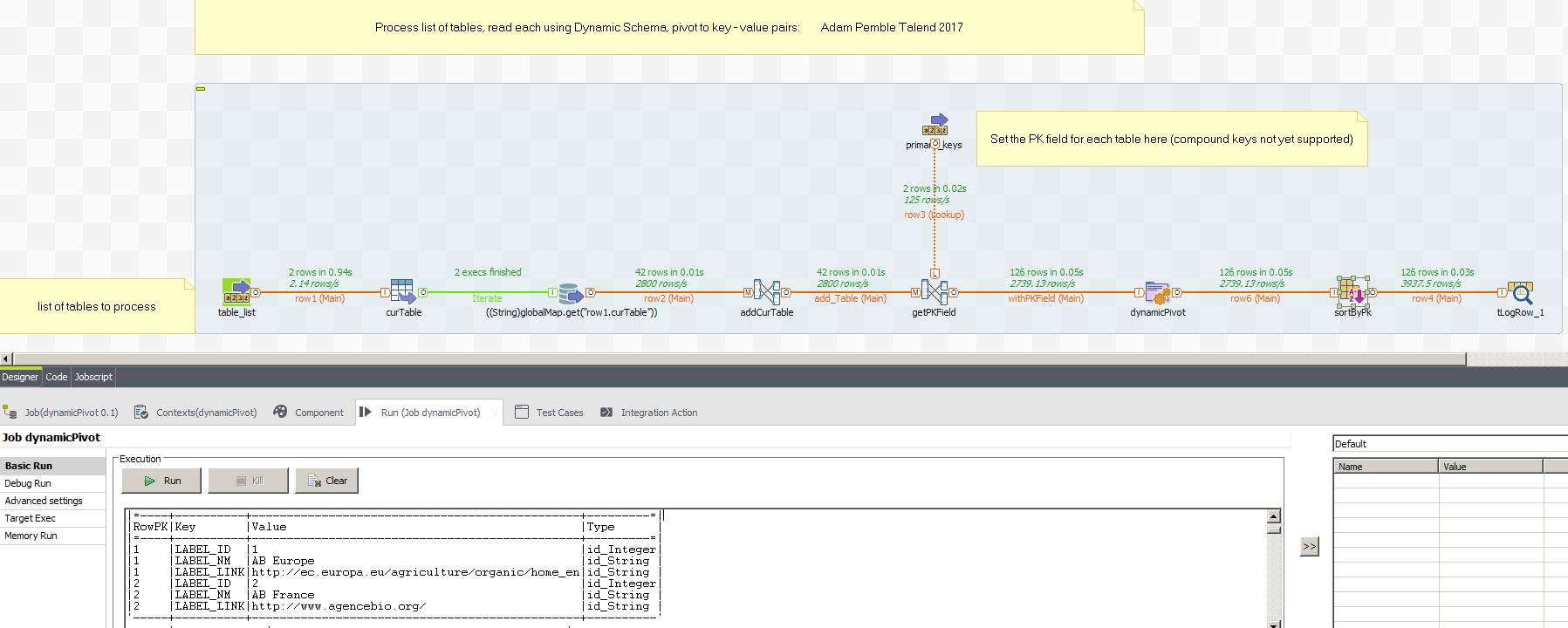The image size is (1568, 628).
Task: Select the getPKField tMap component
Action: click(x=935, y=292)
